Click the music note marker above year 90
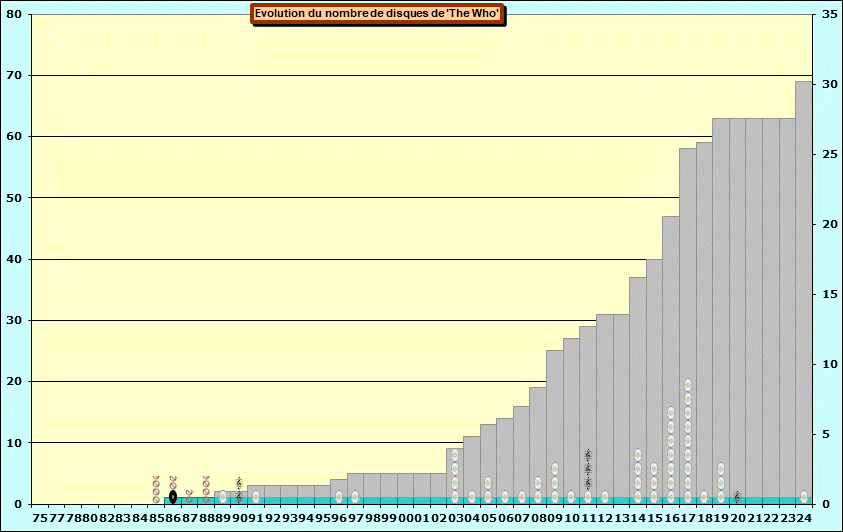This screenshot has height=532, width=843. click(x=239, y=490)
